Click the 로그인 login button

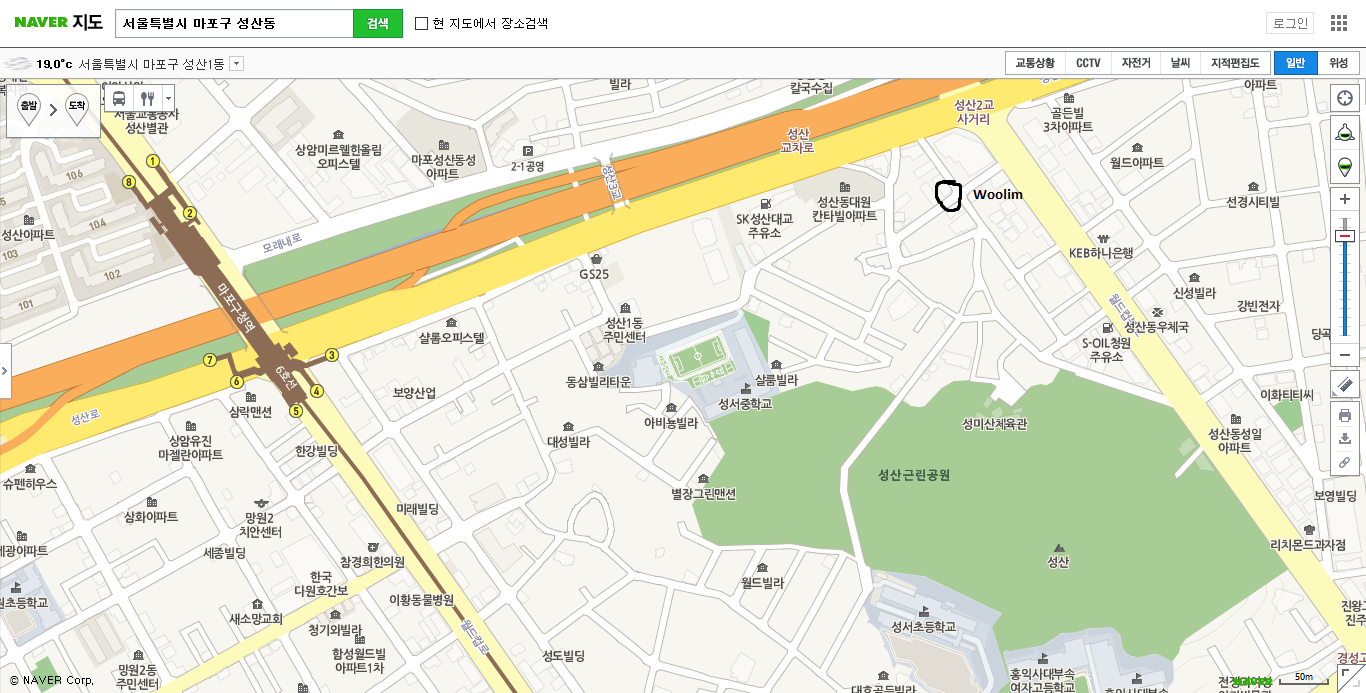coord(1290,23)
